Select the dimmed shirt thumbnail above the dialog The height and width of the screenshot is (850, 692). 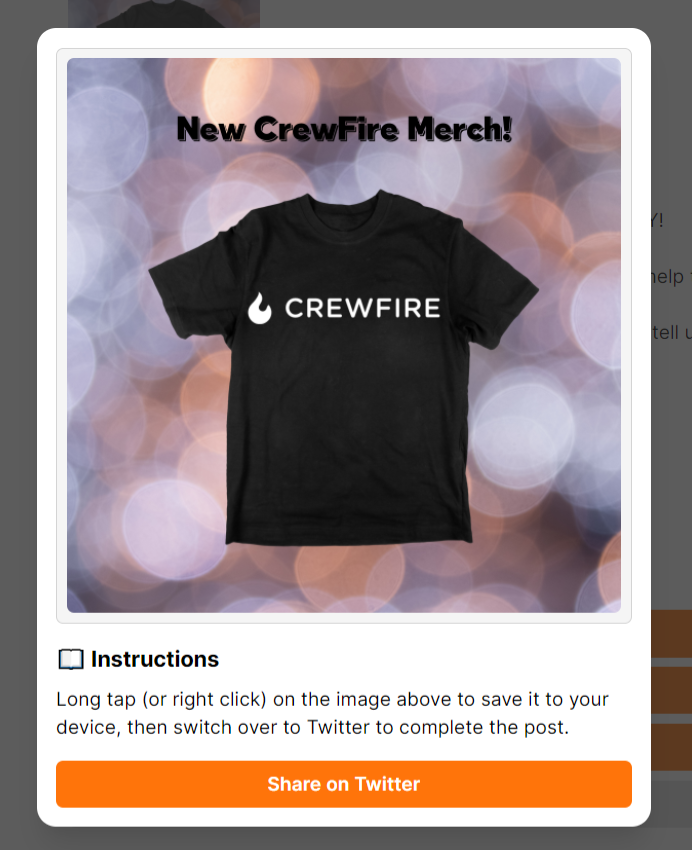point(164,14)
